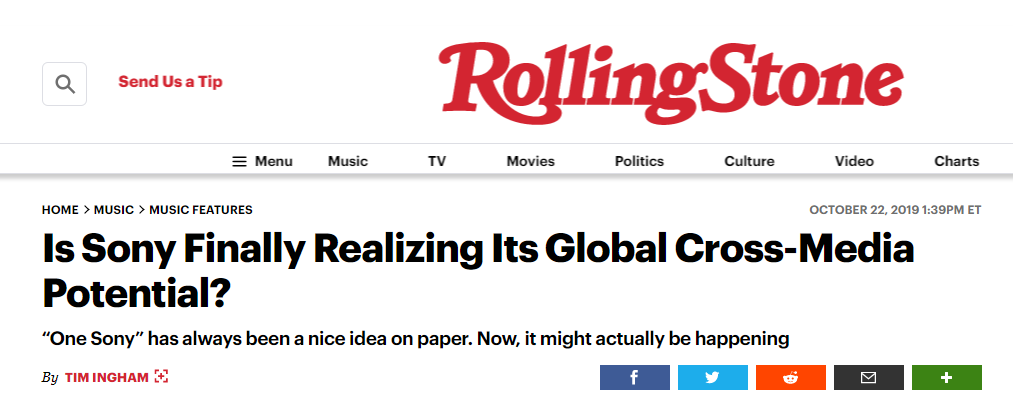Screen dimensions: 1013x407
Task: Go to TV section
Action: click(437, 162)
